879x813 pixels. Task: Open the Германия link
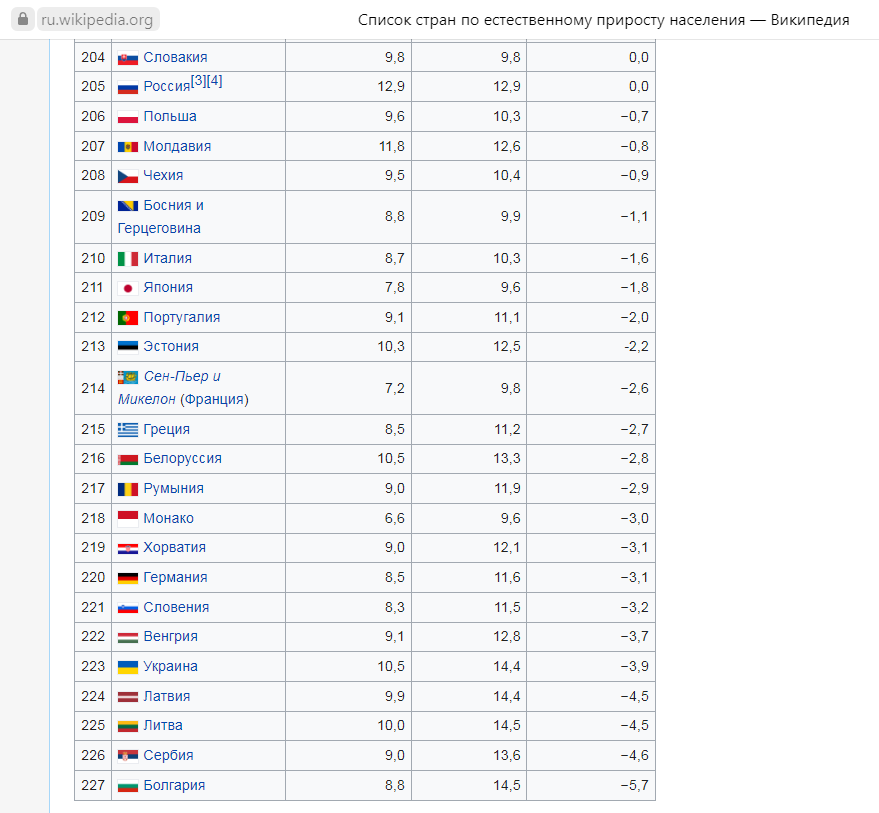pos(175,577)
